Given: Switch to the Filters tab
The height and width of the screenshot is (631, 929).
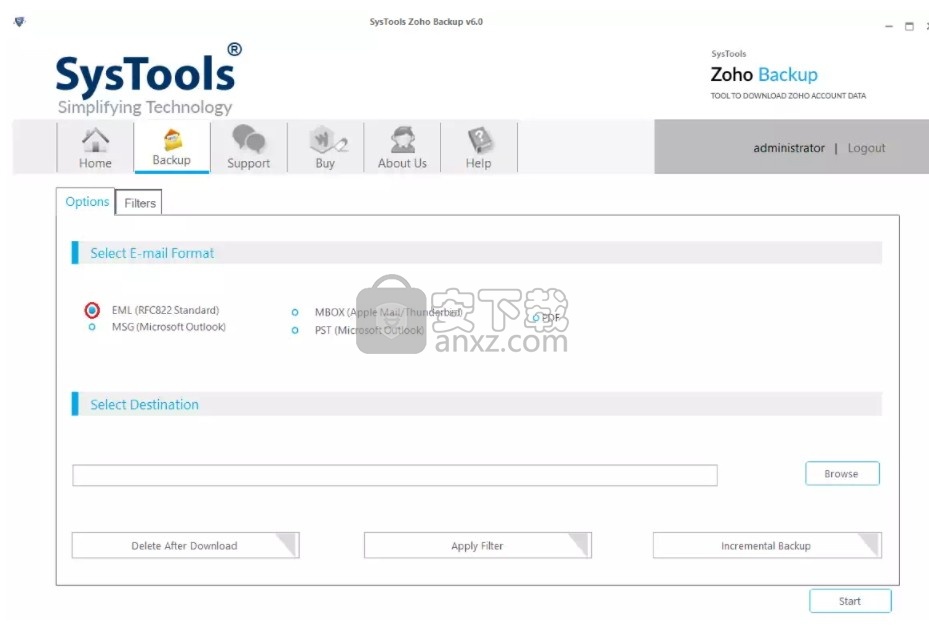Looking at the screenshot, I should pos(139,203).
